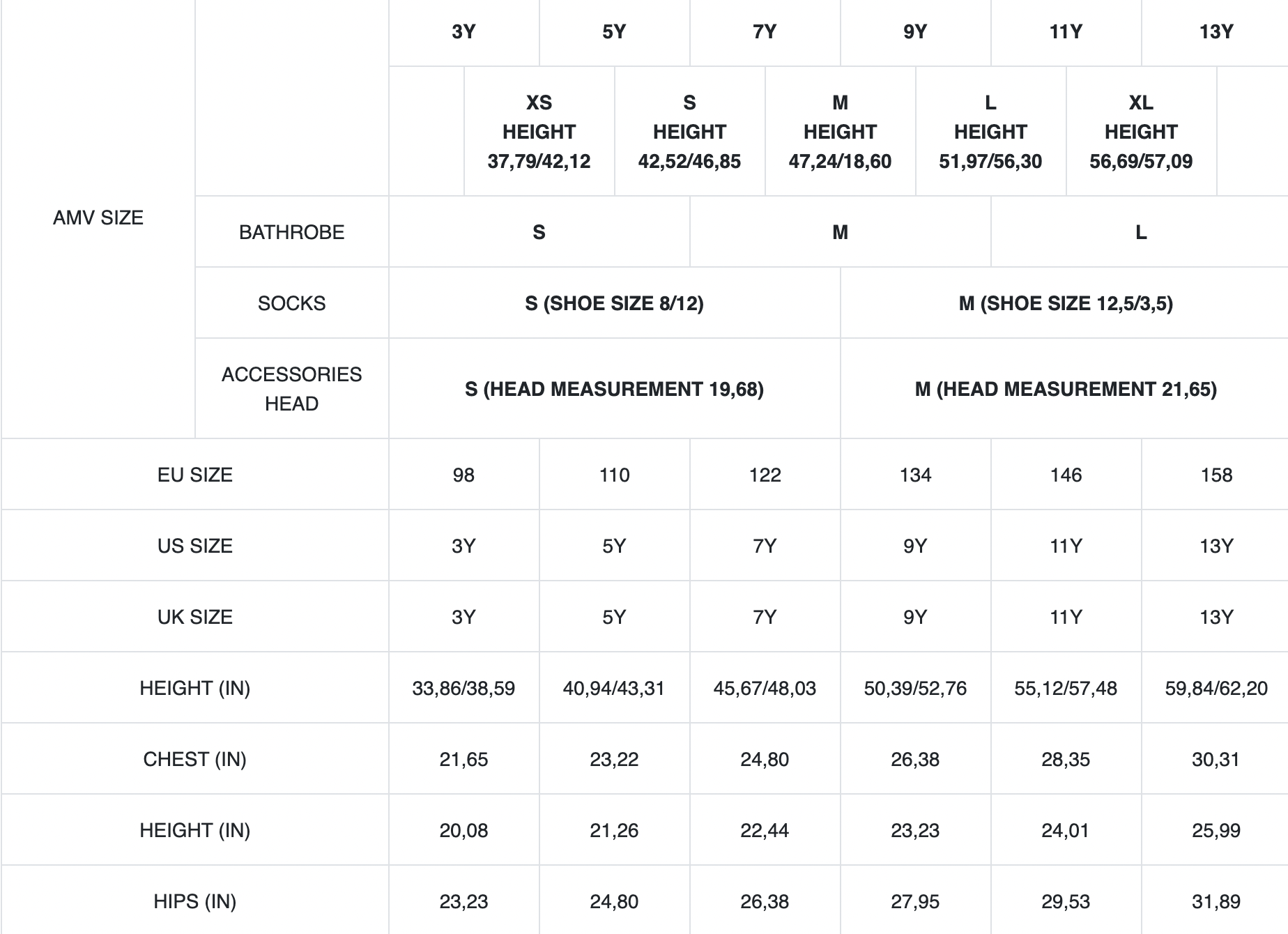Click the 7Y column header
Image resolution: width=1288 pixels, height=934 pixels.
(765, 32)
